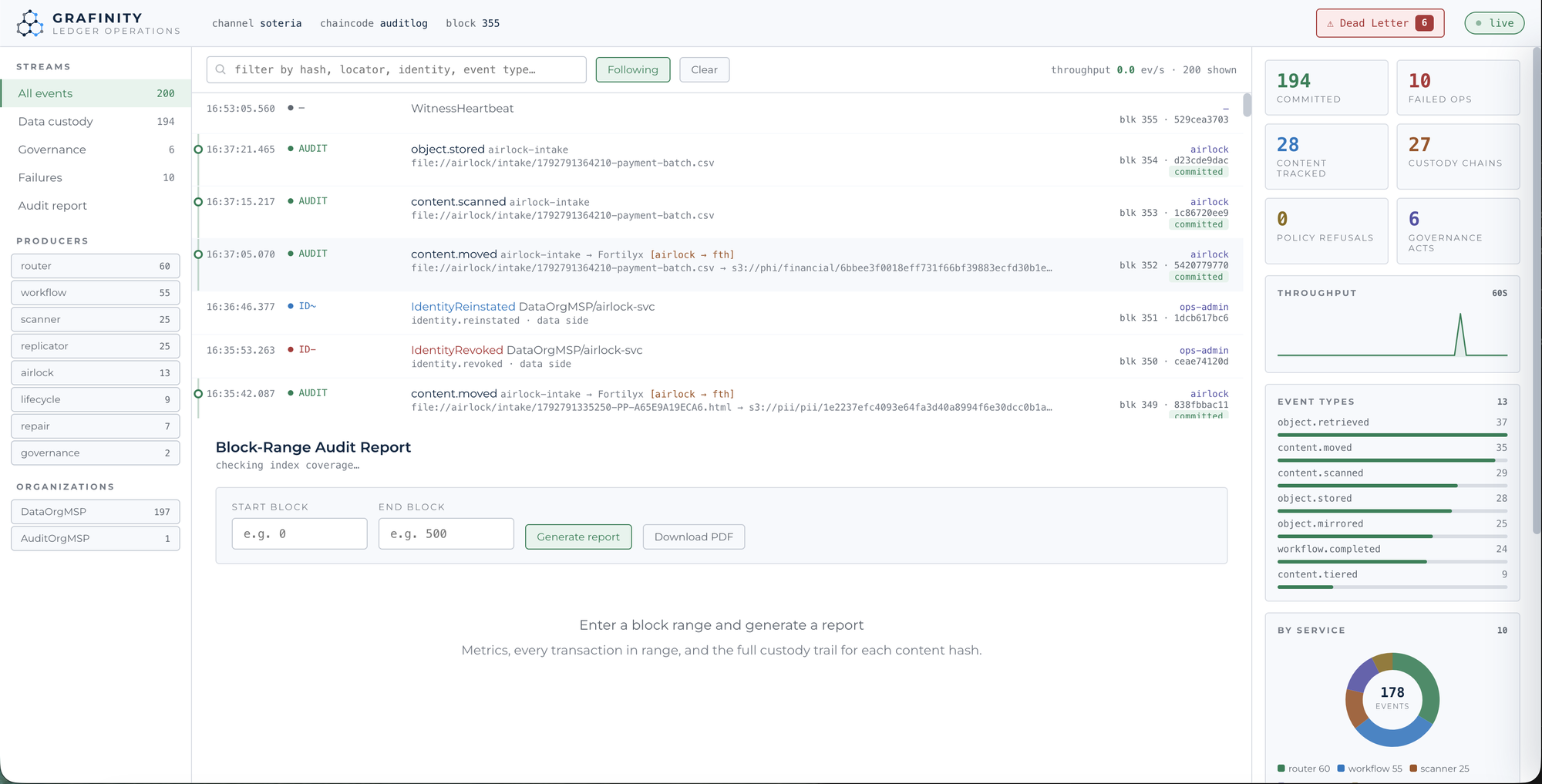Click the Grafinity hexagon logo
Image resolution: width=1542 pixels, height=784 pixels.
[x=30, y=23]
